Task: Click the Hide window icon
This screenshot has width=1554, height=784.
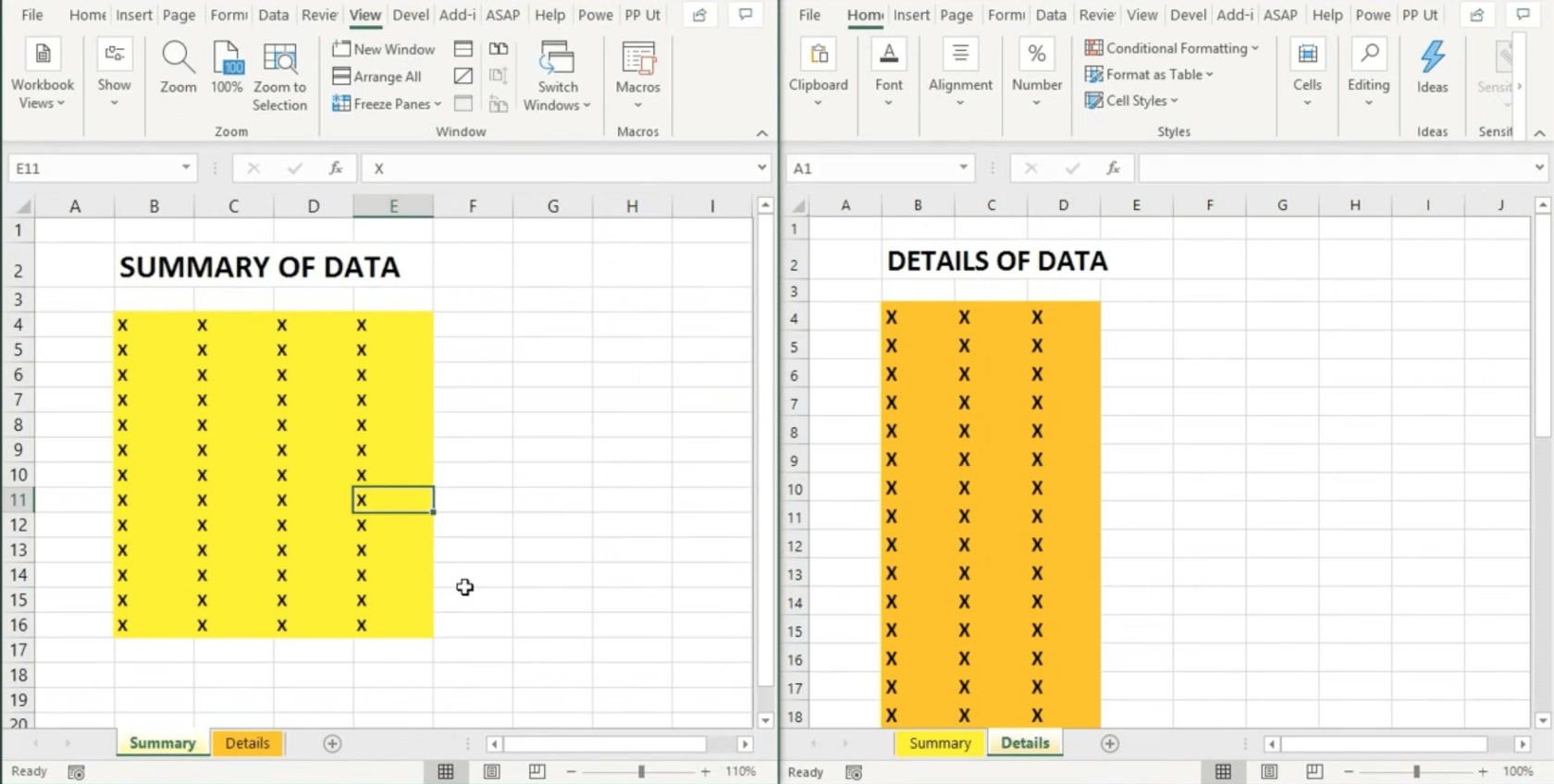Action: [463, 76]
